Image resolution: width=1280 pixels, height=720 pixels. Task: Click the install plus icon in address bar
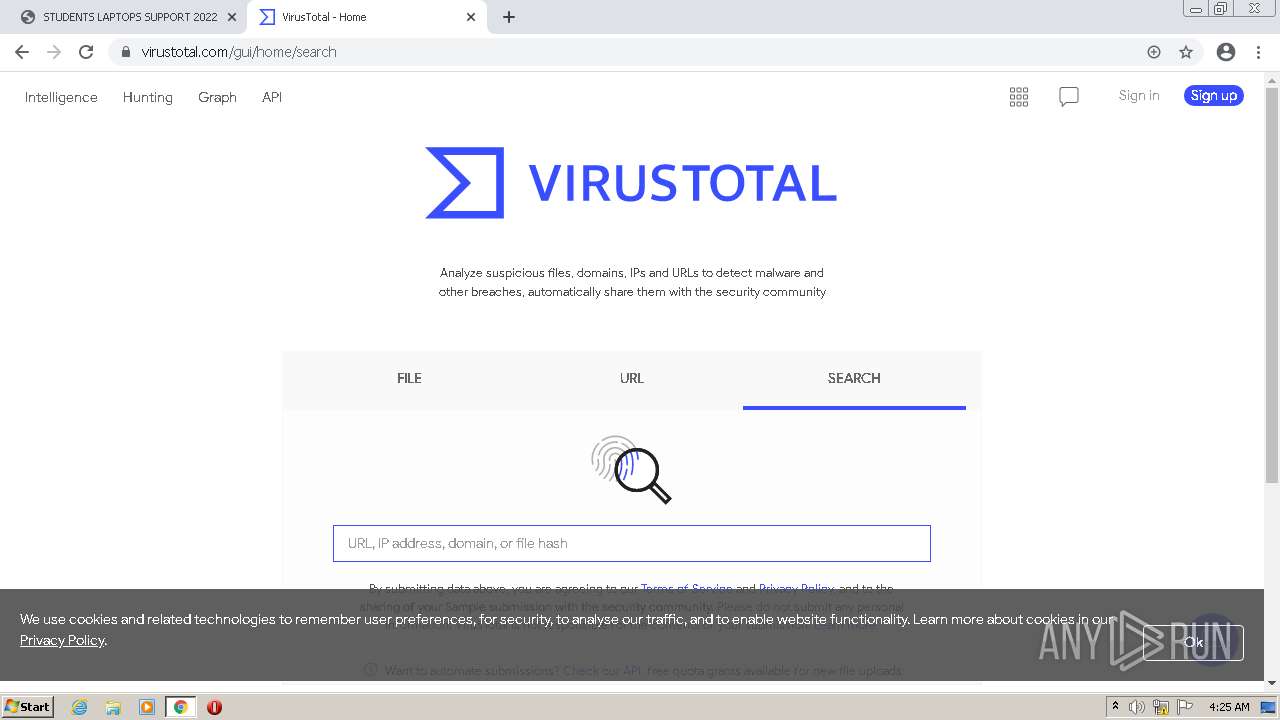click(1154, 52)
